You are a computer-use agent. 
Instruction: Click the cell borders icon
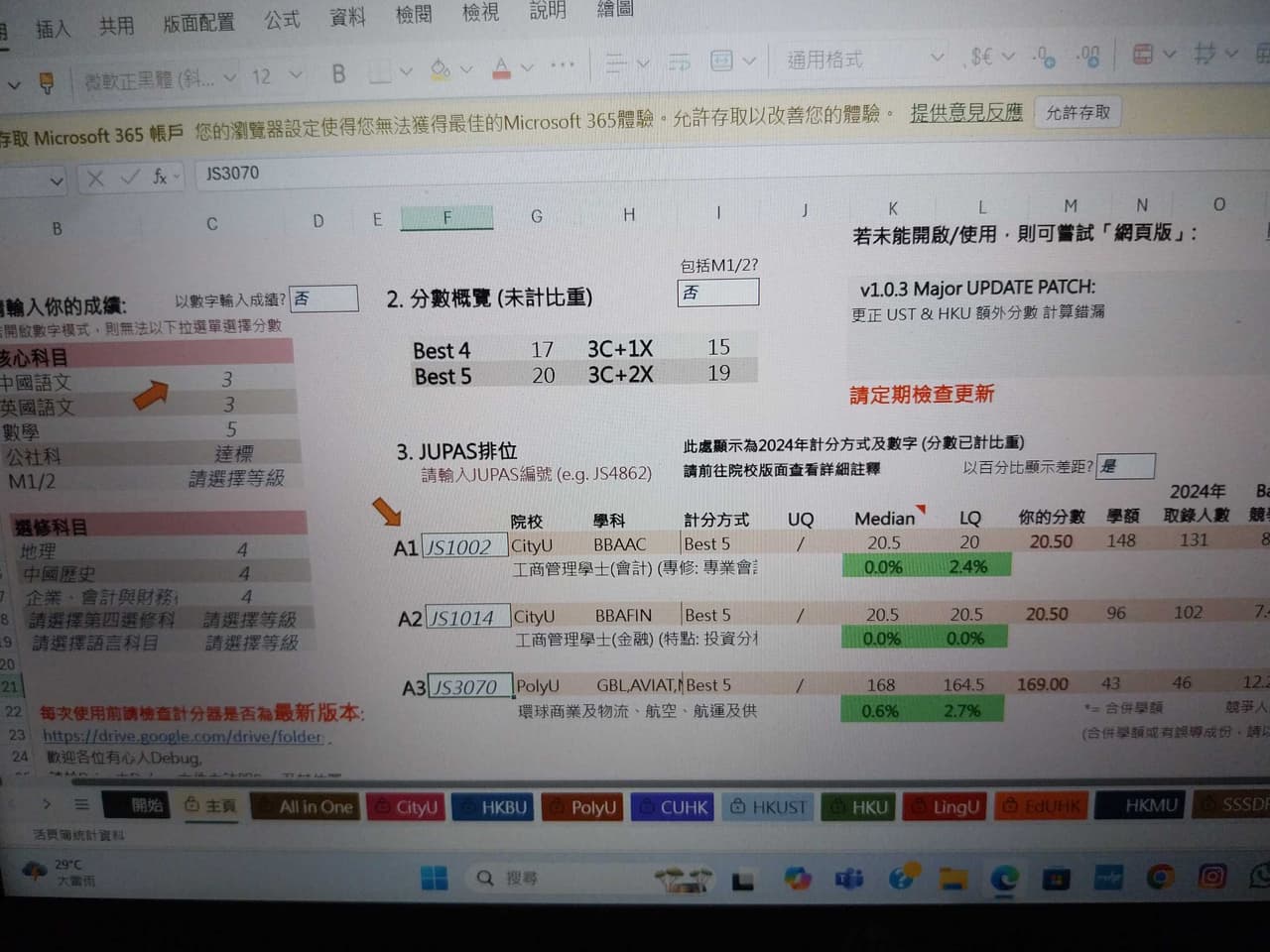380,72
